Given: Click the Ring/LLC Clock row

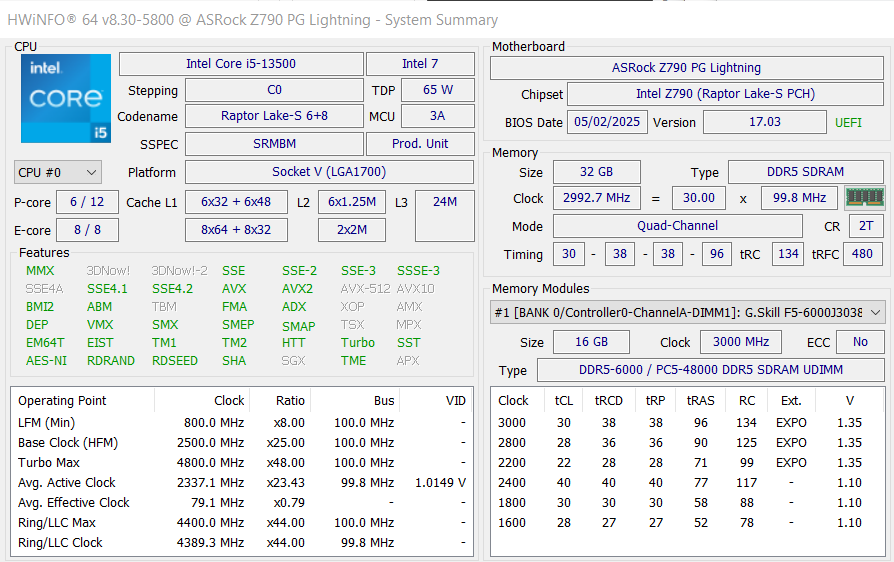Looking at the screenshot, I should point(241,542).
